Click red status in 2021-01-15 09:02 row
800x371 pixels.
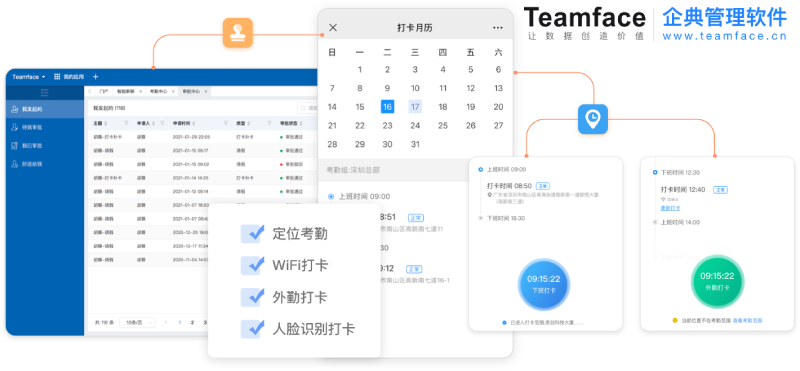[x=291, y=164]
